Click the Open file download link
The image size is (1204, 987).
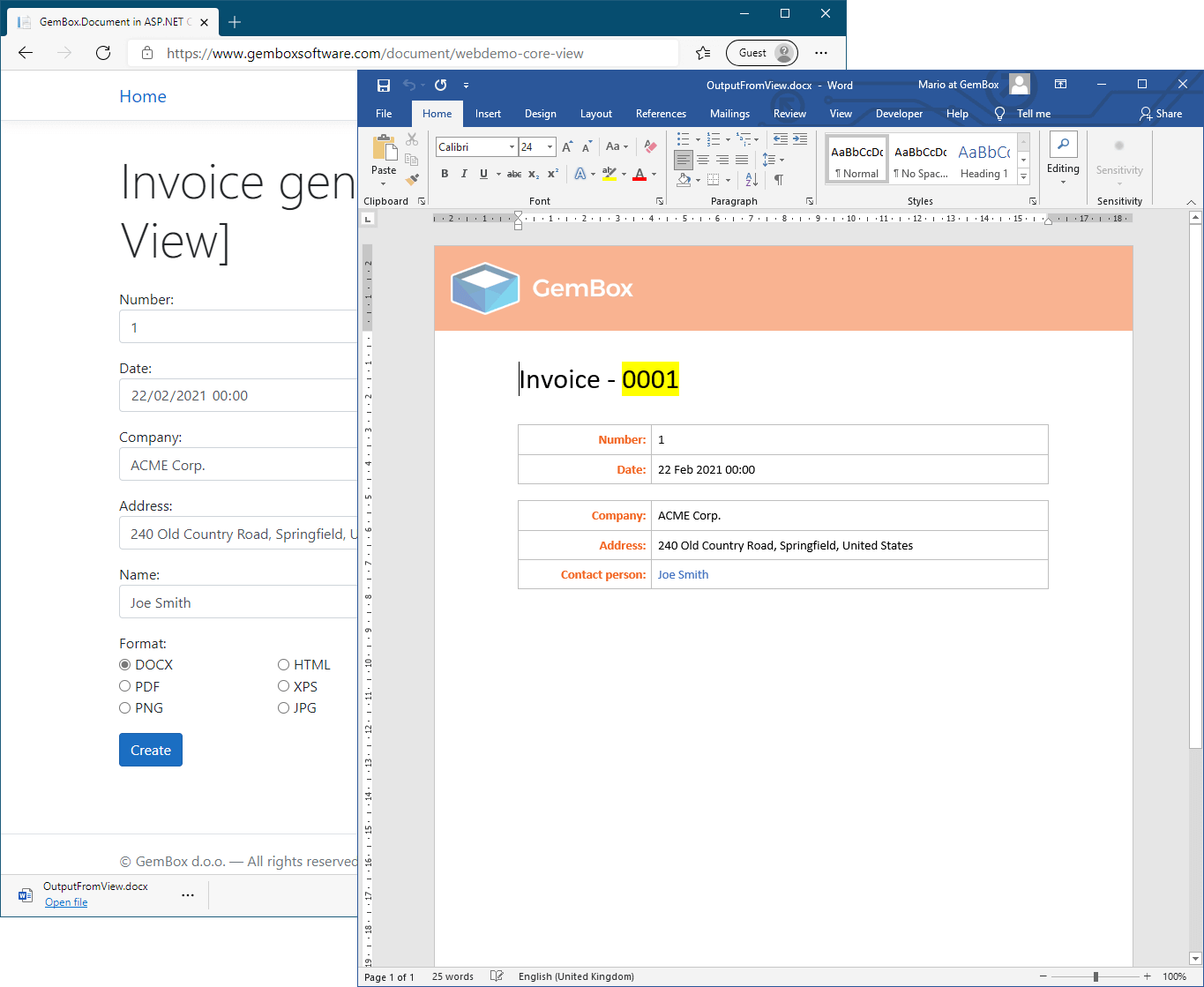(x=66, y=902)
